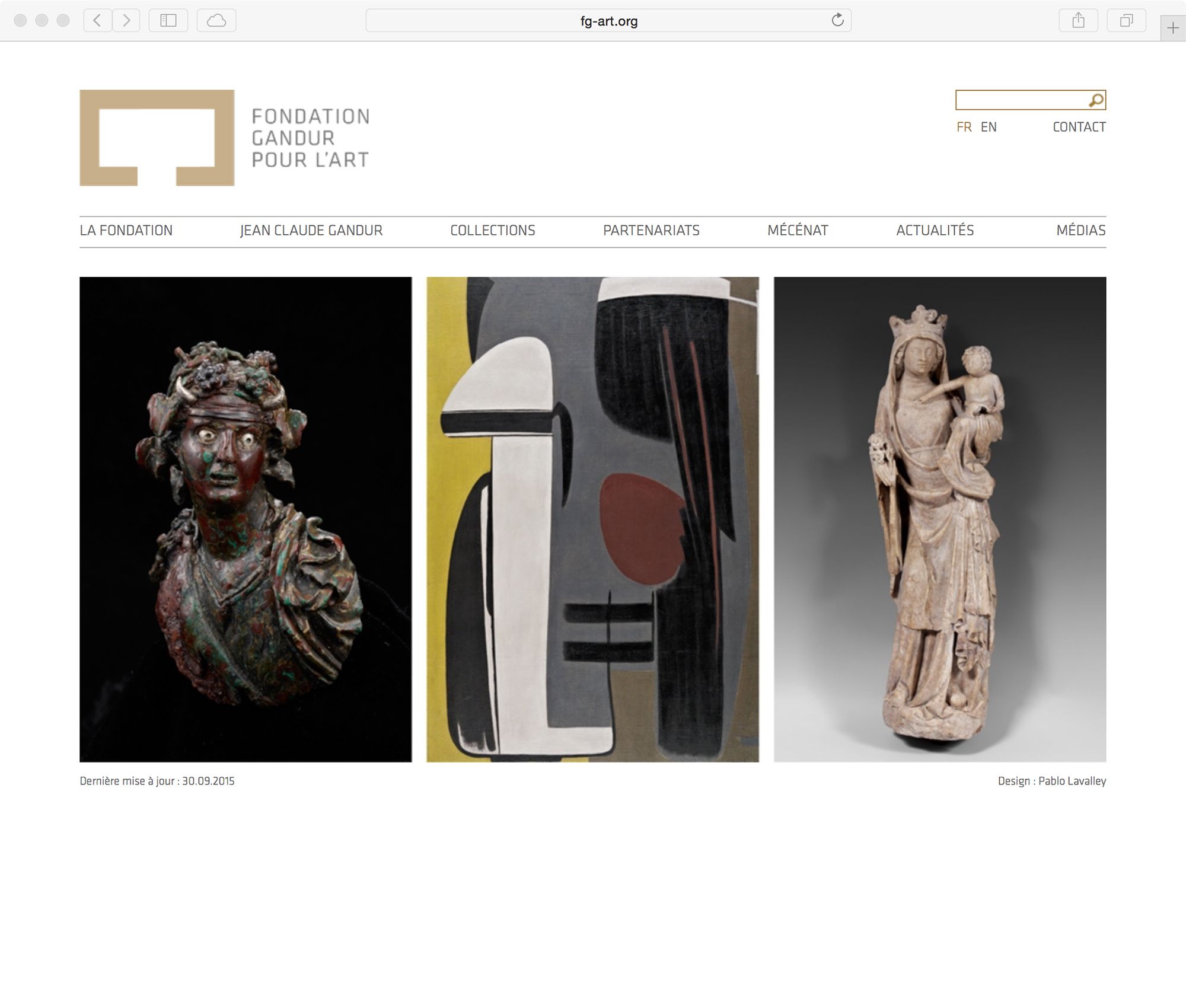Click the browser back arrow button
Image resolution: width=1186 pixels, height=1008 pixels.
[97, 21]
